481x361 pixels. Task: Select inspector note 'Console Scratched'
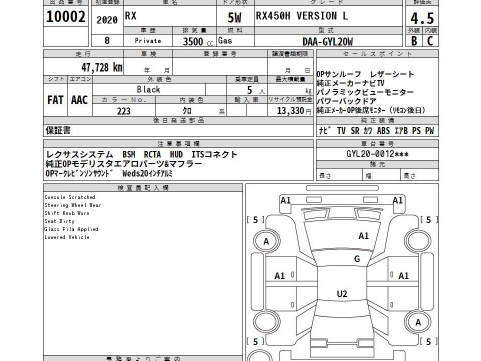coord(70,197)
